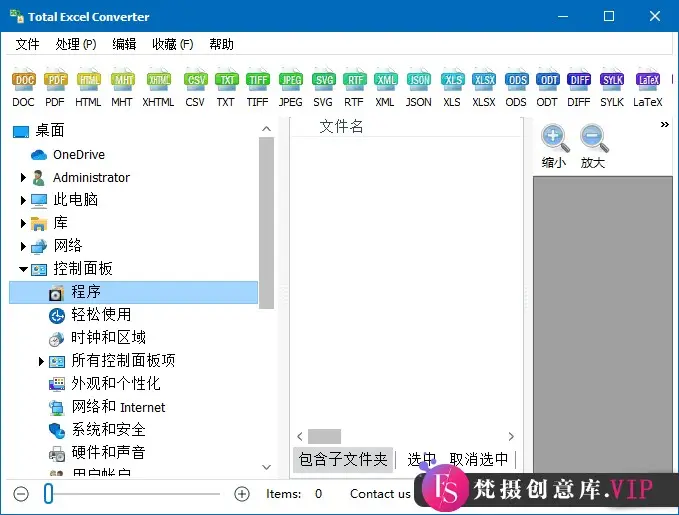Click the 文件名 column header
Viewport: 679px width, 515px height.
tap(341, 127)
